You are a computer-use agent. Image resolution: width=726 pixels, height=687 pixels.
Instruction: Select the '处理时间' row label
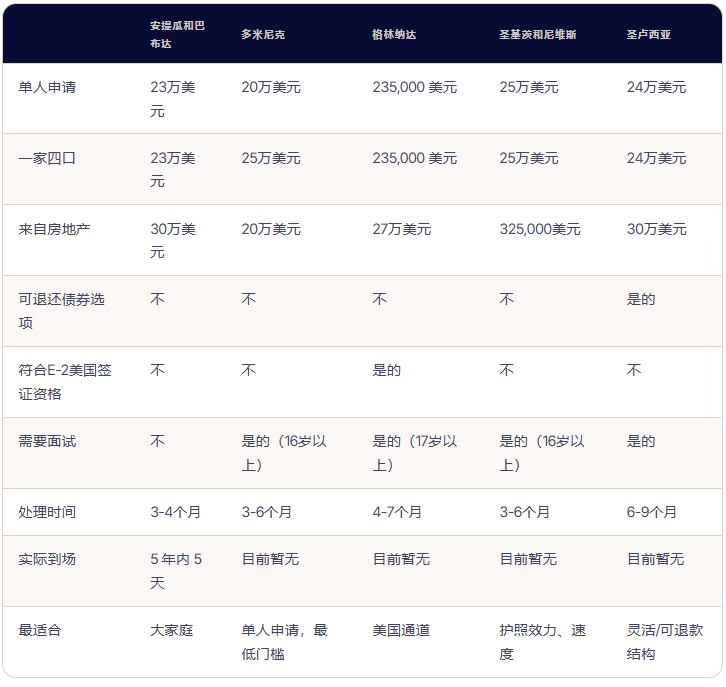click(x=47, y=512)
